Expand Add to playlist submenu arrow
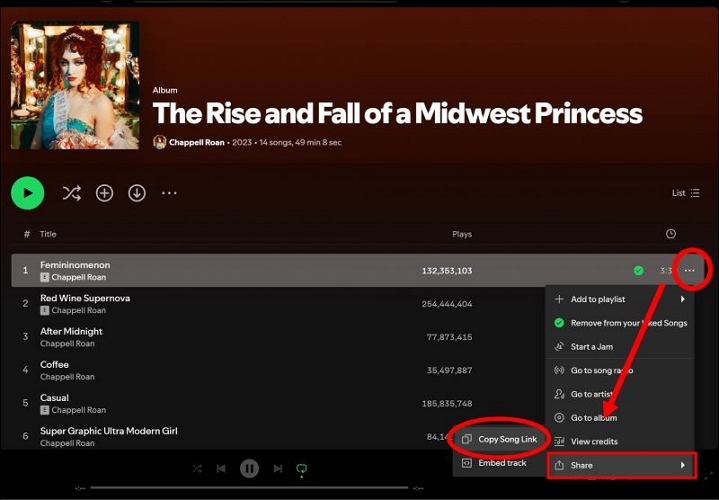Viewport: 719px width, 500px height. point(682,299)
